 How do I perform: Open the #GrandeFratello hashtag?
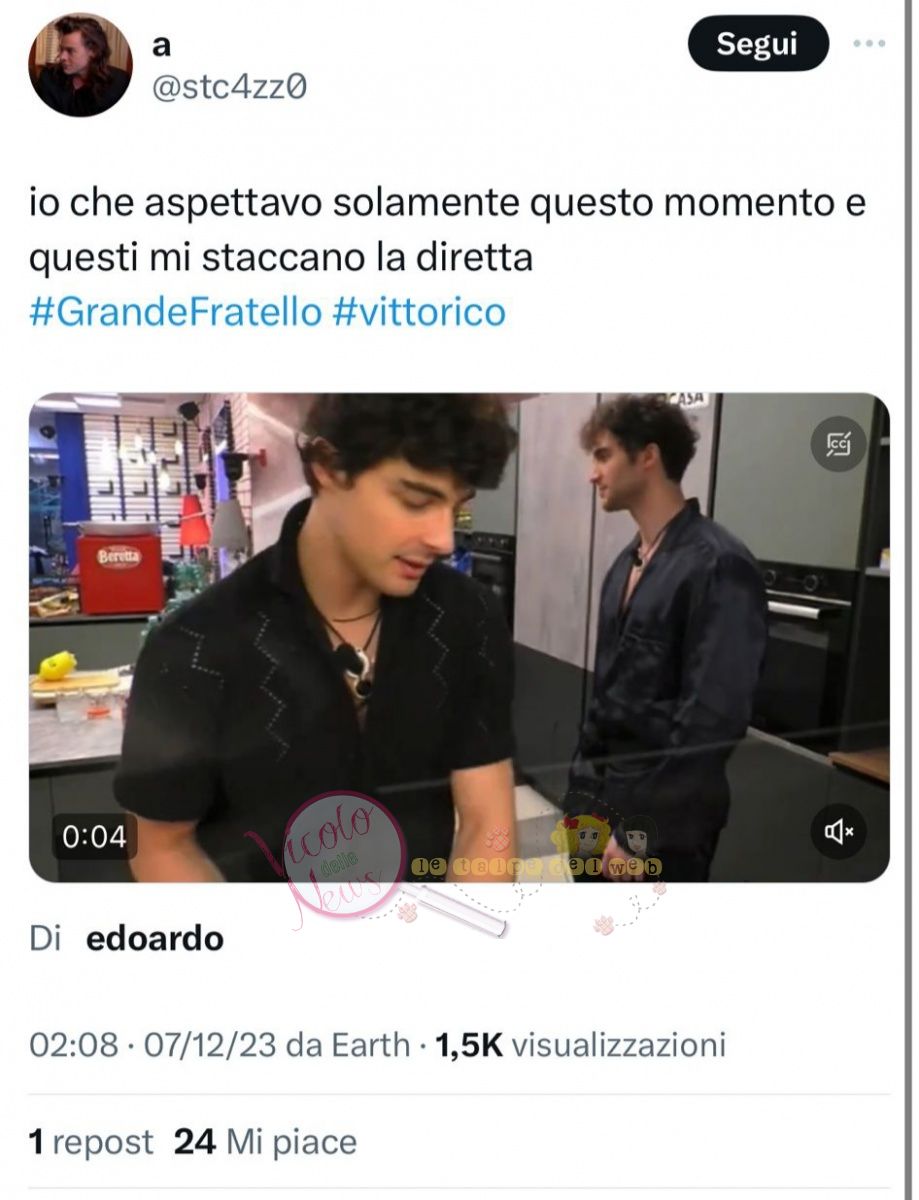click(x=175, y=313)
